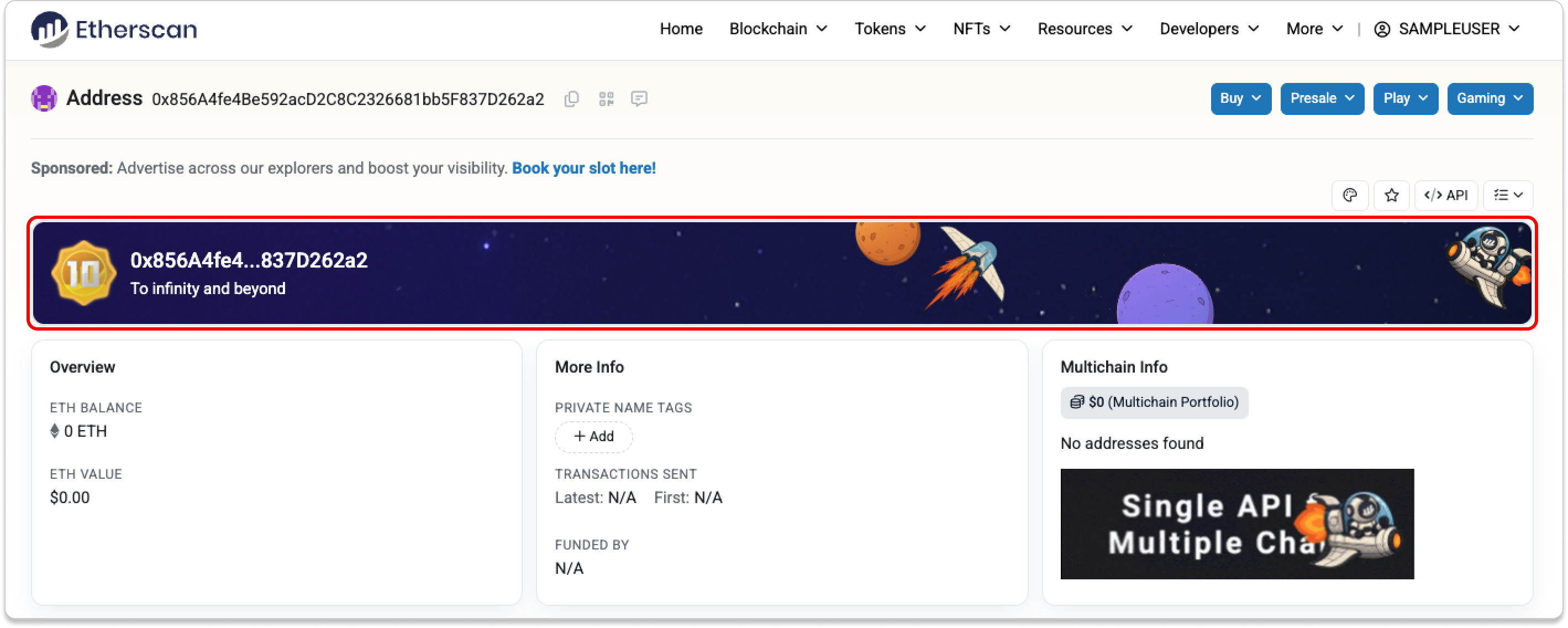This screenshot has height=628, width=1568.
Task: Add a private name tag
Action: 593,437
